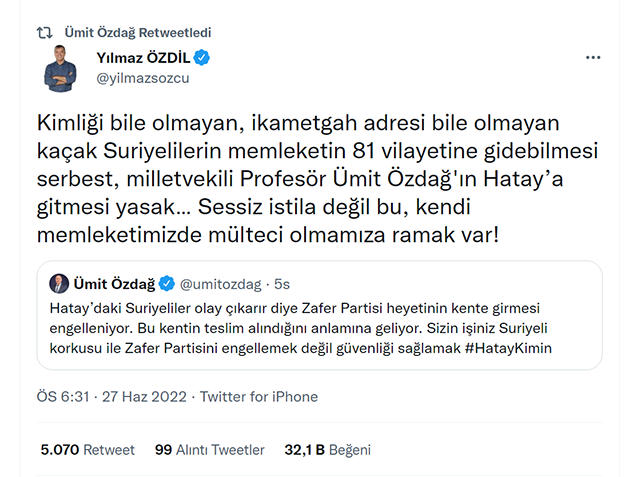
Task: View the 5.070 Retweet list
Action: point(87,450)
